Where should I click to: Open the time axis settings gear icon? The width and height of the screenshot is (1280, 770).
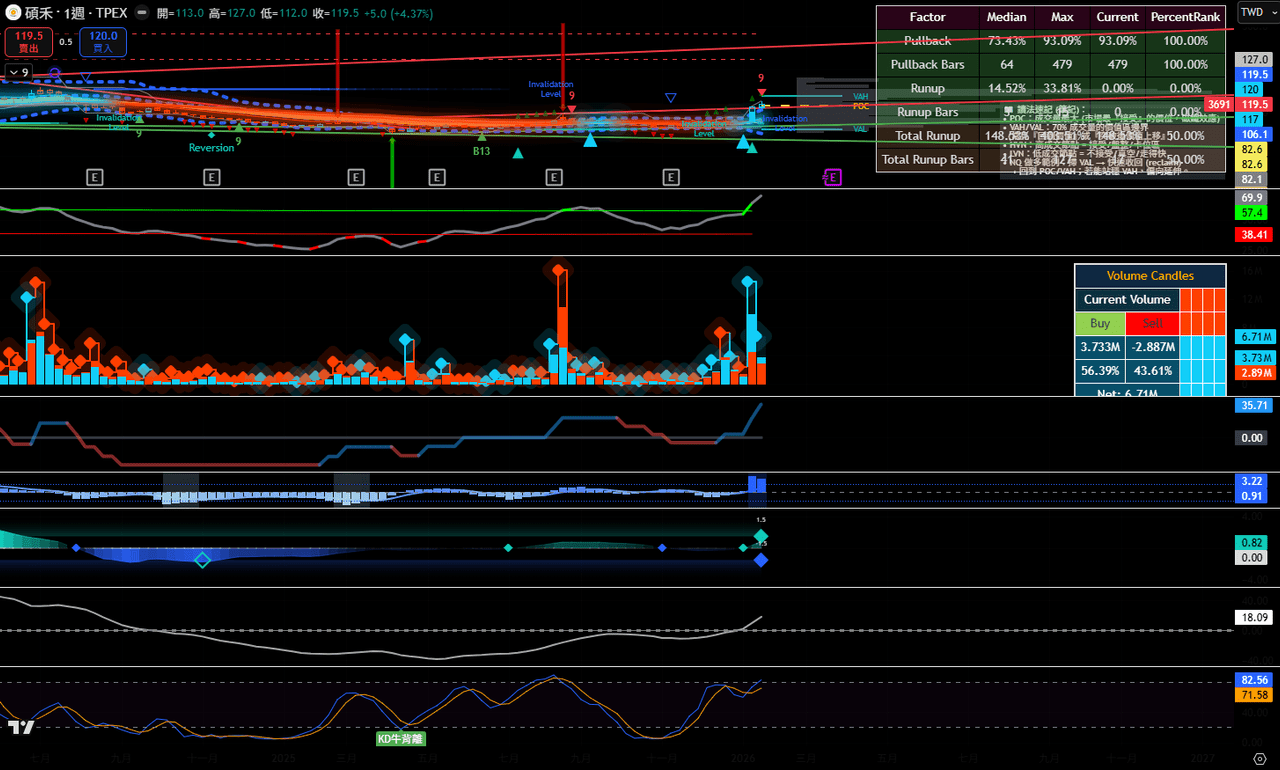[x=1260, y=758]
